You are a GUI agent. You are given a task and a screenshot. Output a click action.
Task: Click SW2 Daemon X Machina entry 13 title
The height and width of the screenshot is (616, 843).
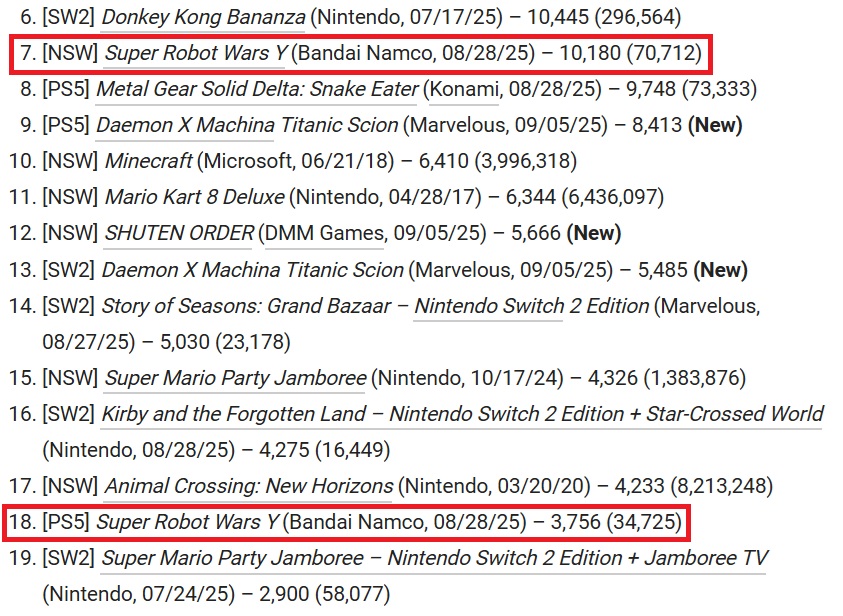tap(252, 270)
